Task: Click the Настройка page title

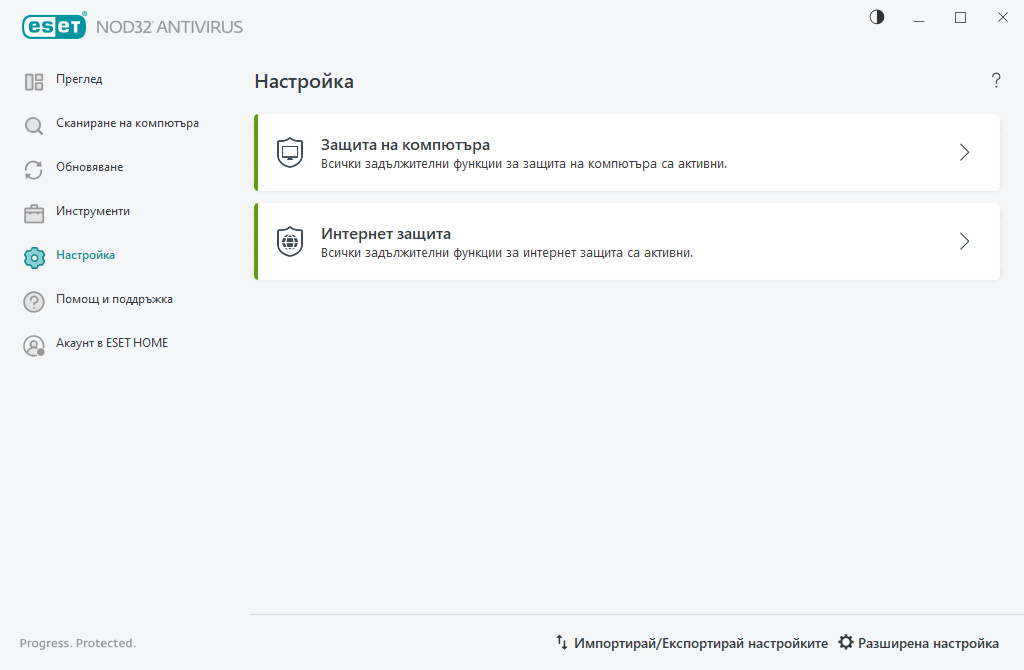Action: tap(304, 82)
